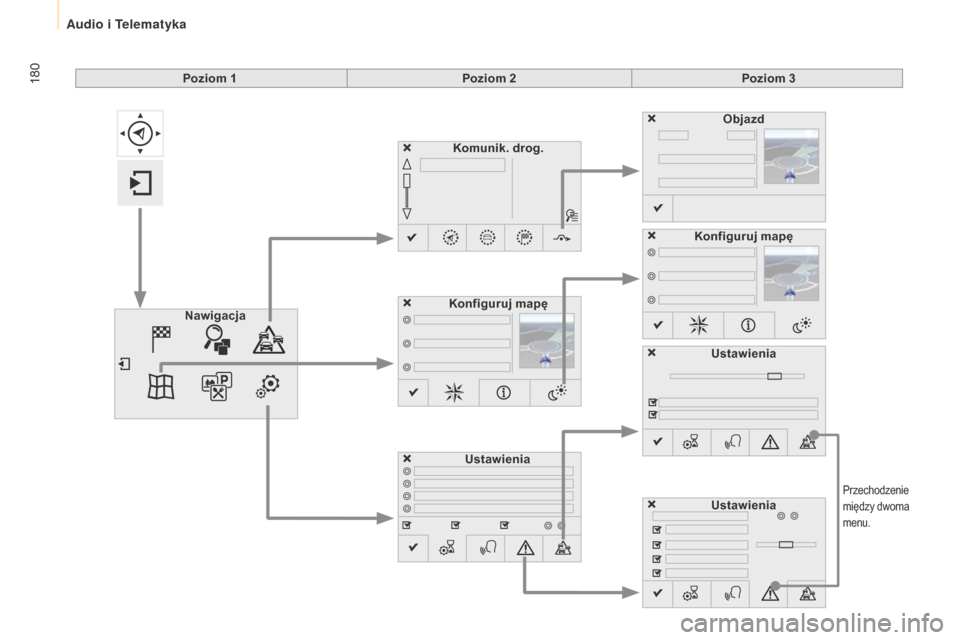Close the lower level 3 Ustawienia panel
The image size is (960, 640).
pyautogui.click(x=651, y=504)
